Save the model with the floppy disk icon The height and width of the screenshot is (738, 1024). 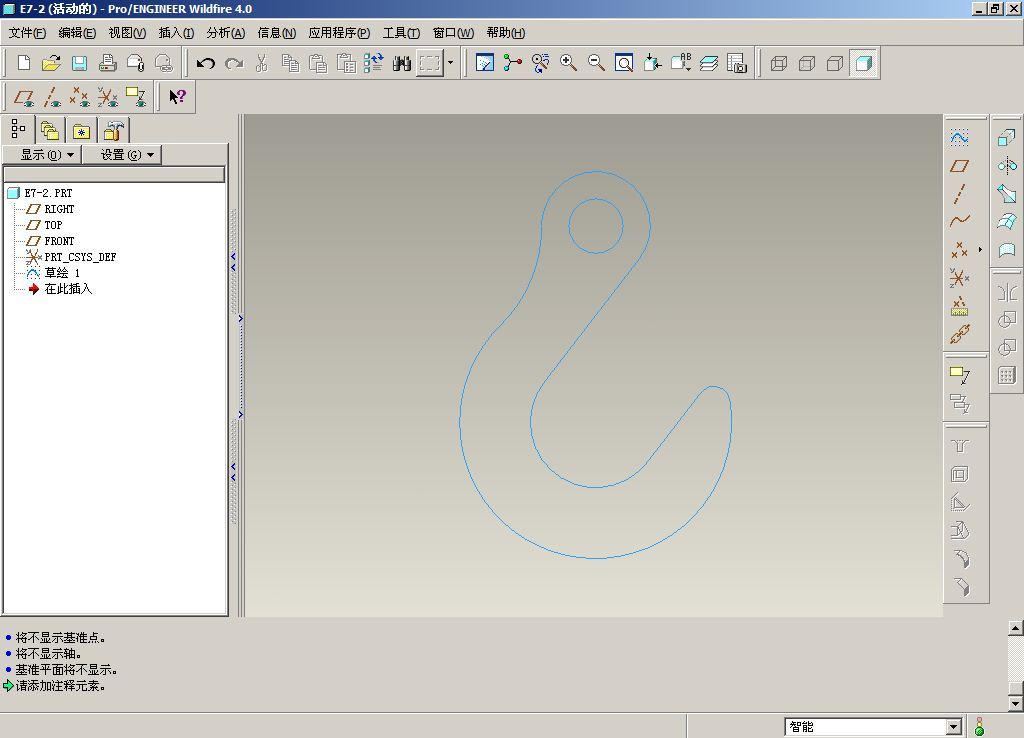(x=80, y=63)
